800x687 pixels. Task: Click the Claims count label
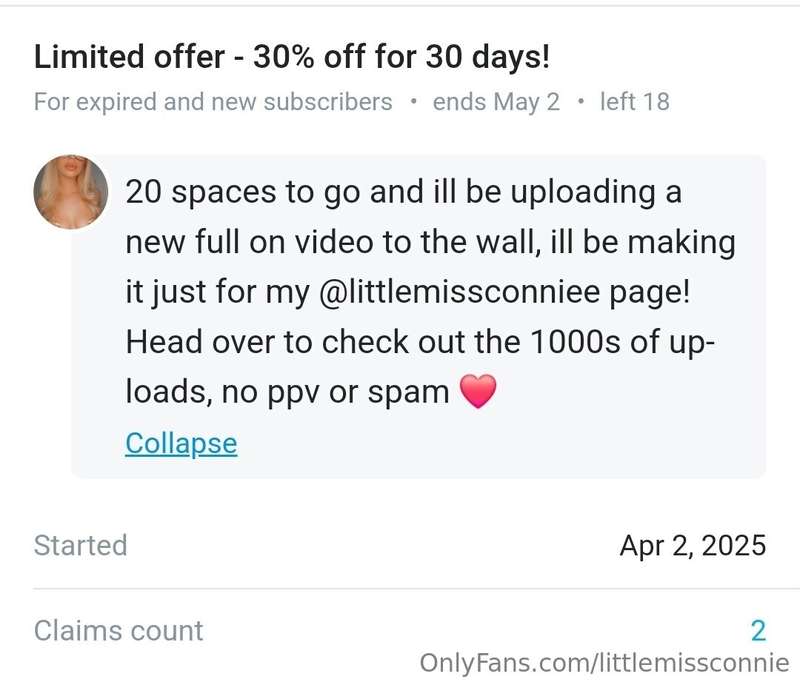click(118, 631)
